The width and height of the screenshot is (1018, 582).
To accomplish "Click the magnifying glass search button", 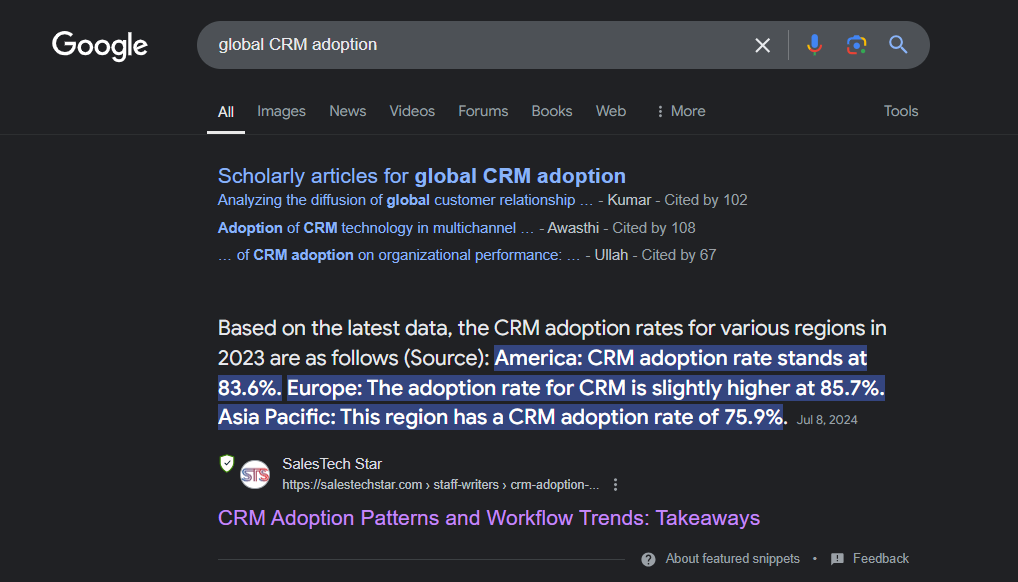I will point(898,44).
